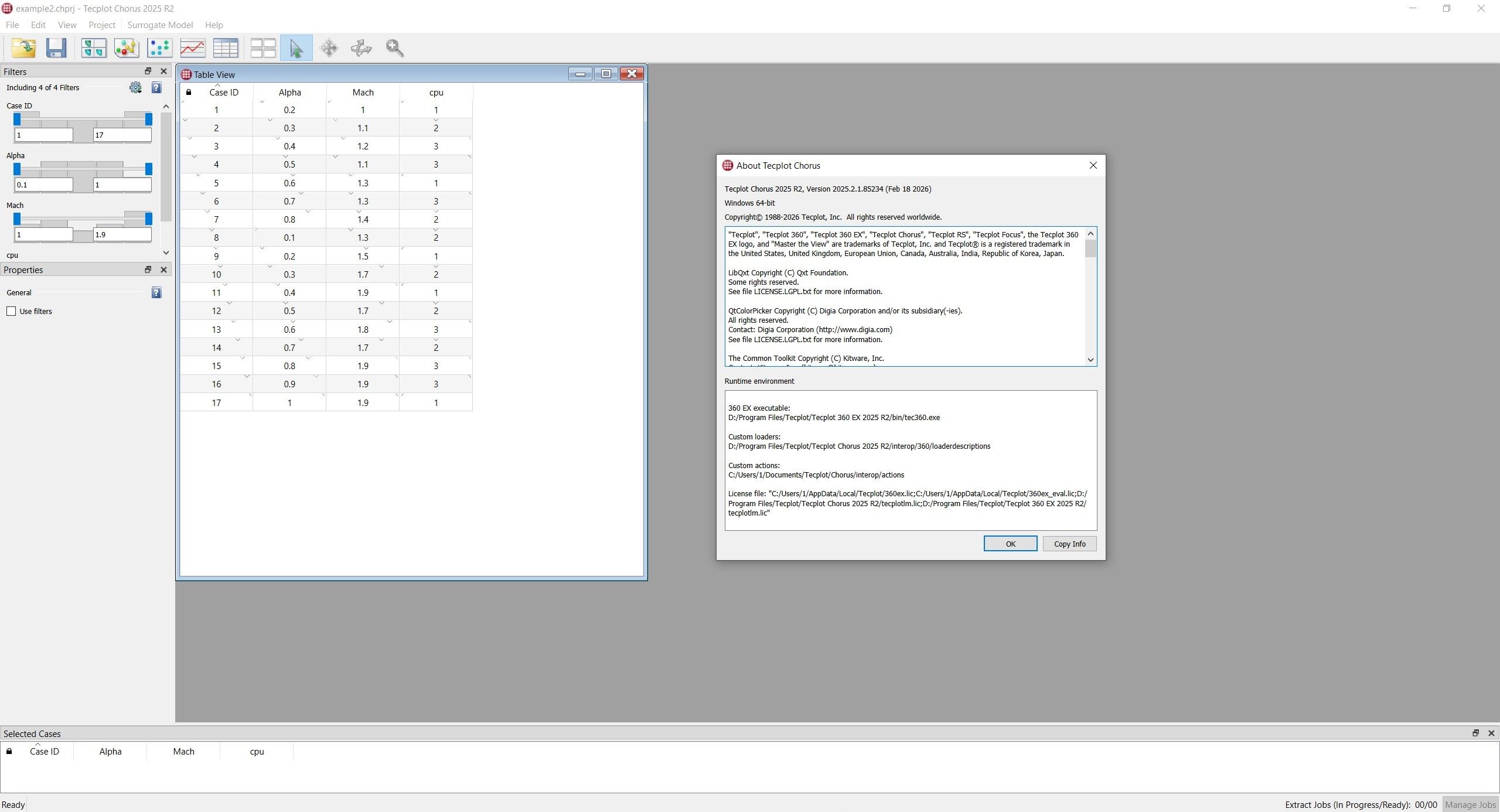Click Filters panel scroll-up arrow
The height and width of the screenshot is (812, 1500).
coord(166,106)
